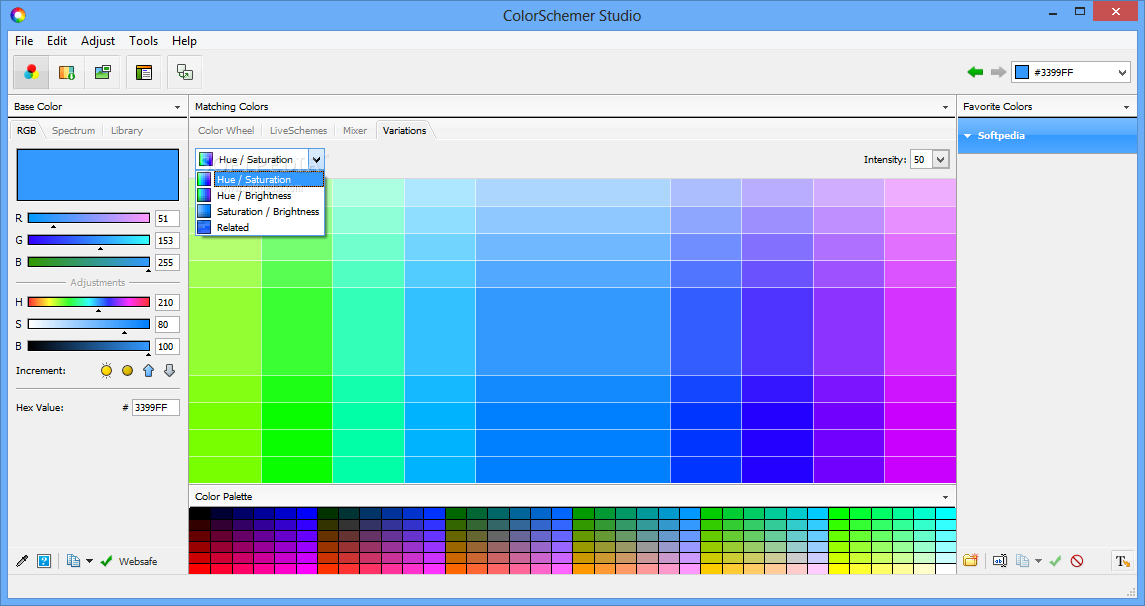
Task: Click the green image toolbar icon
Action: [102, 72]
